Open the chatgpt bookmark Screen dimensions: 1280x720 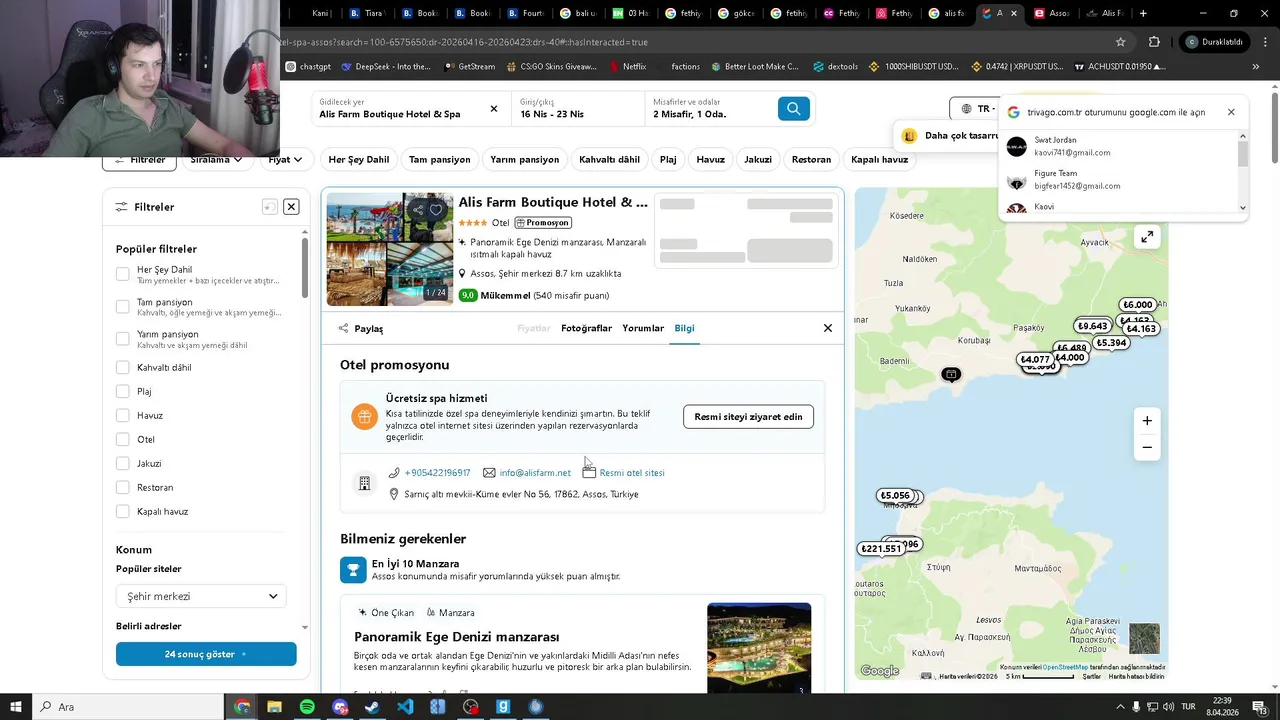(308, 67)
